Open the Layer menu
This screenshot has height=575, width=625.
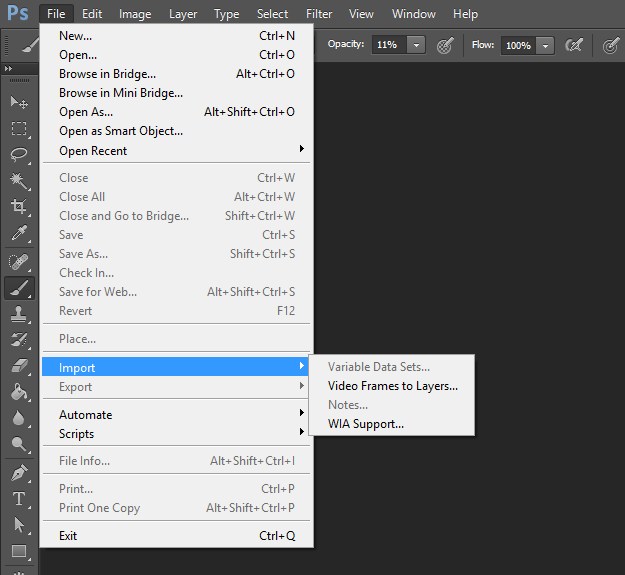coord(183,14)
